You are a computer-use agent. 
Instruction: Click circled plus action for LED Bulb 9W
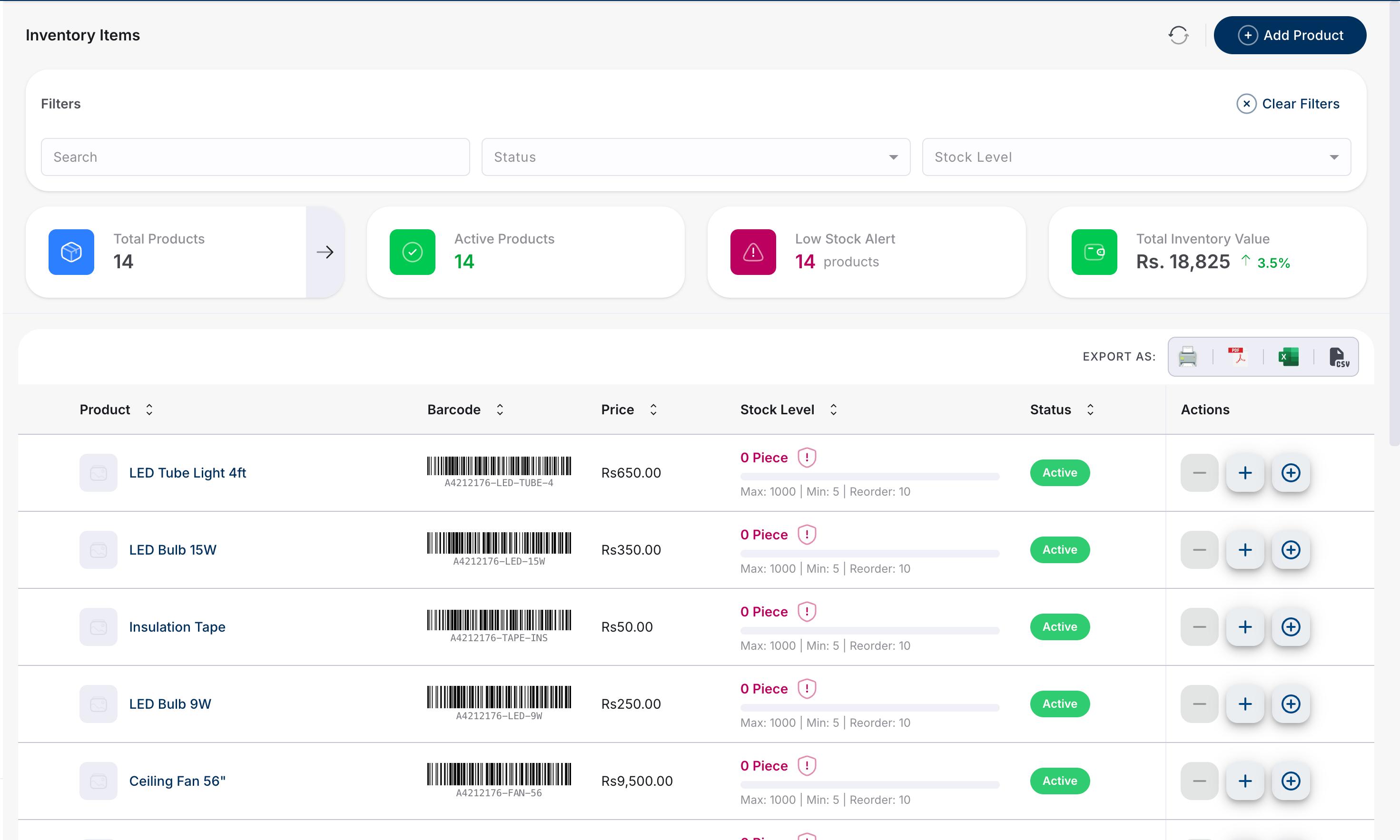1291,703
